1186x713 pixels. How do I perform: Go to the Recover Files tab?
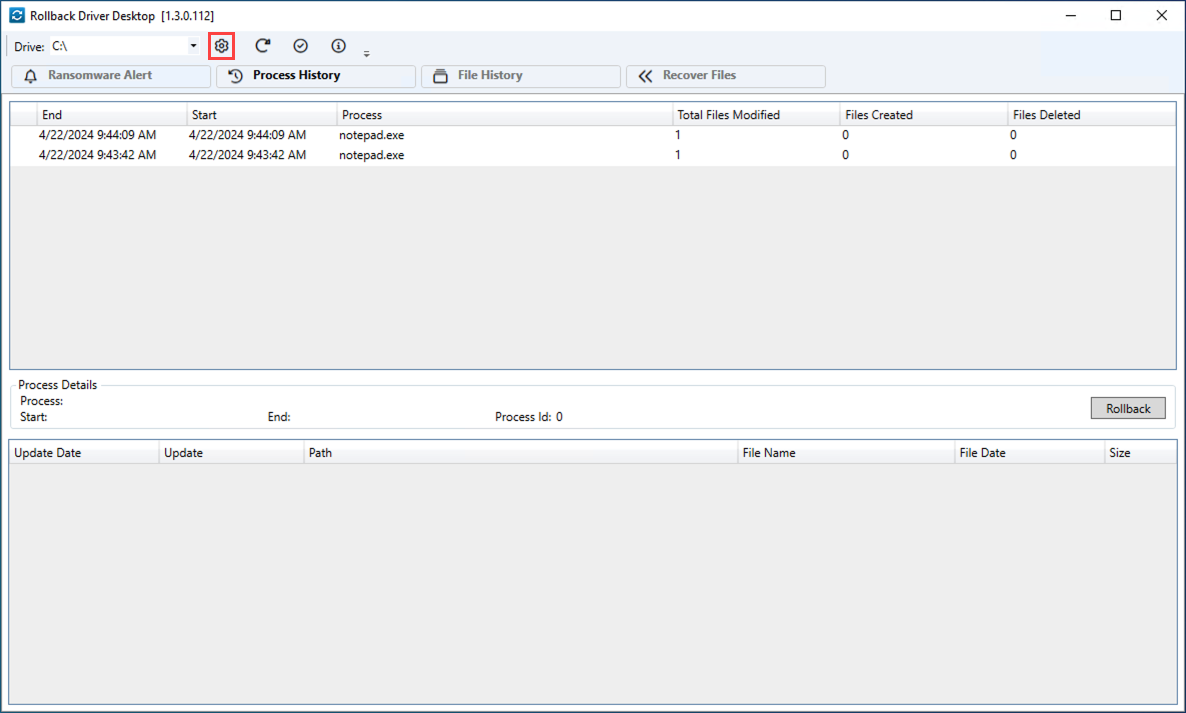pyautogui.click(x=726, y=76)
